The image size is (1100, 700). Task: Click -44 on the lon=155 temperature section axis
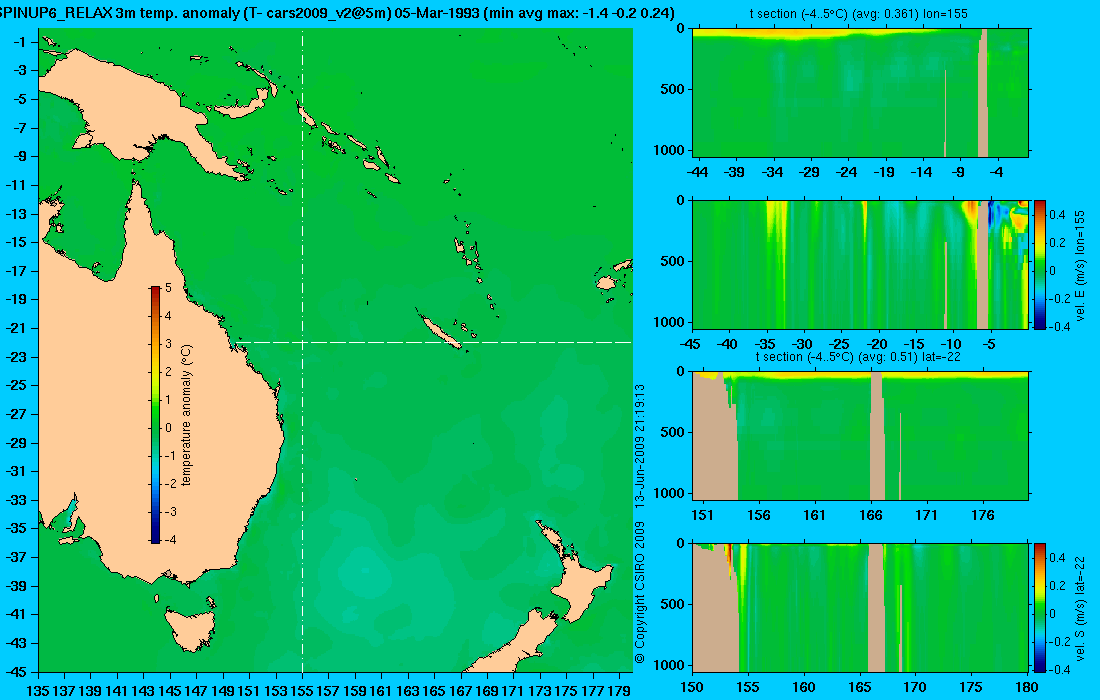coord(697,172)
